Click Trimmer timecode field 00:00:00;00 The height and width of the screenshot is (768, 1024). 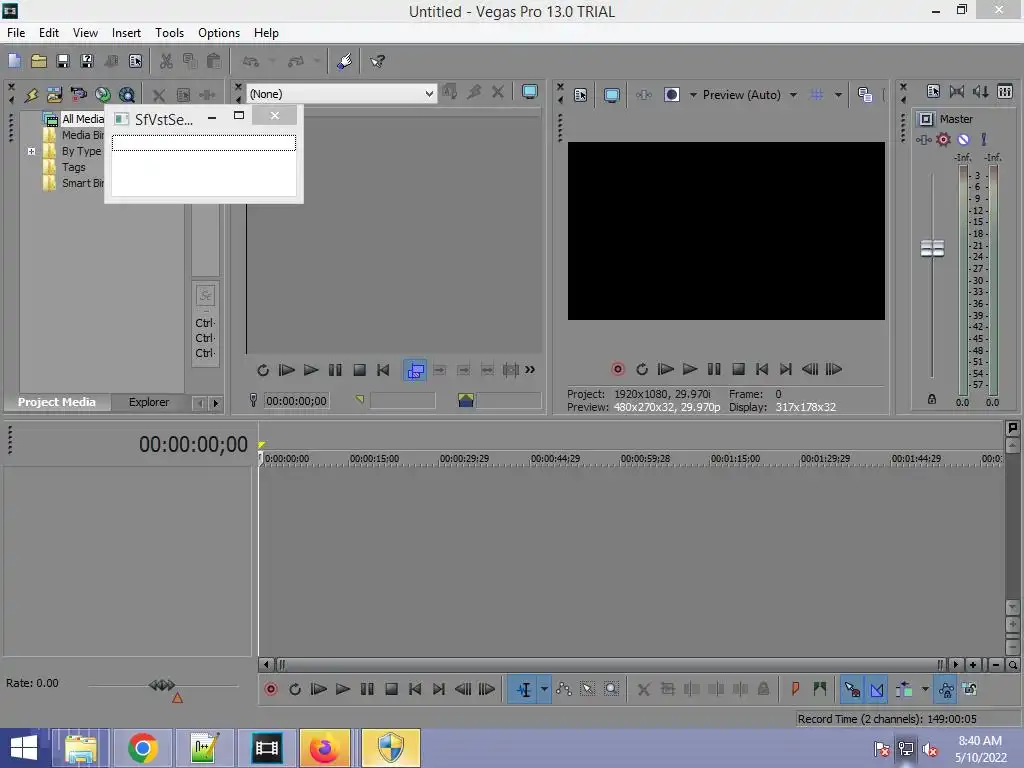296,401
